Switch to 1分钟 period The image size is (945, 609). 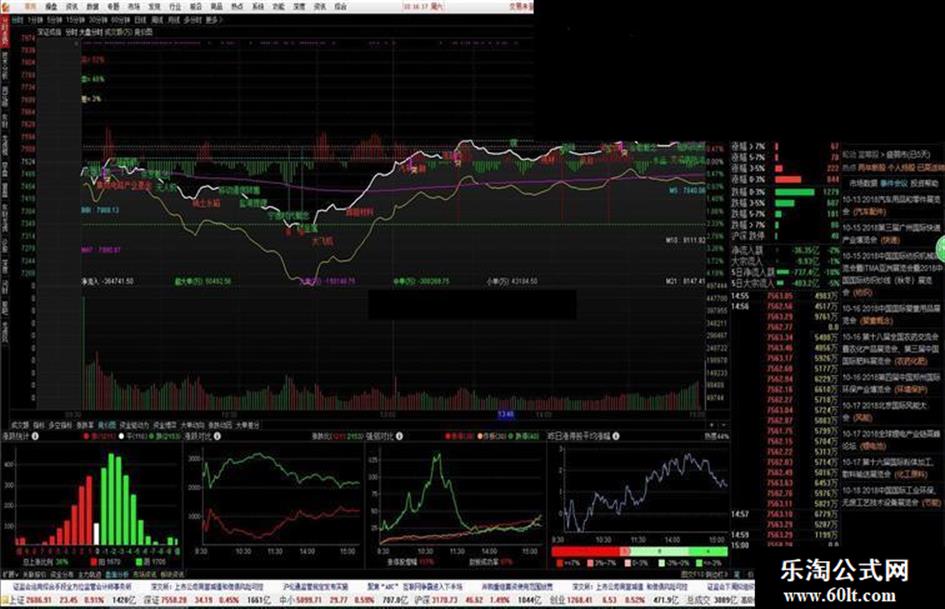pyautogui.click(x=36, y=20)
